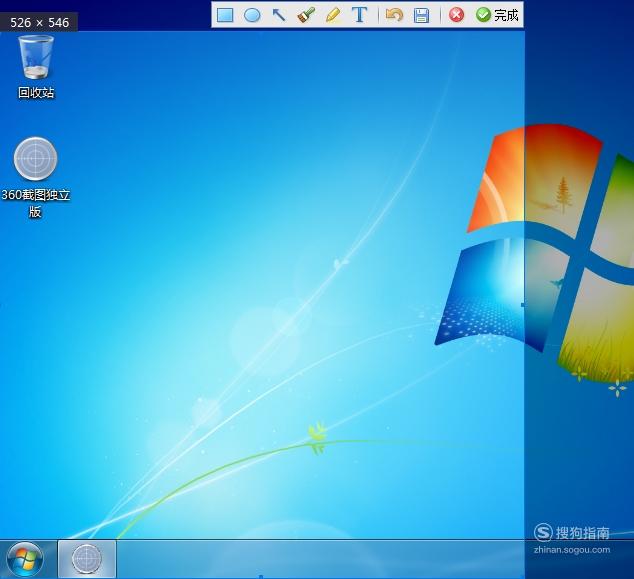The image size is (634, 579).
Task: Select the brush tool in toolbar
Action: click(x=306, y=15)
